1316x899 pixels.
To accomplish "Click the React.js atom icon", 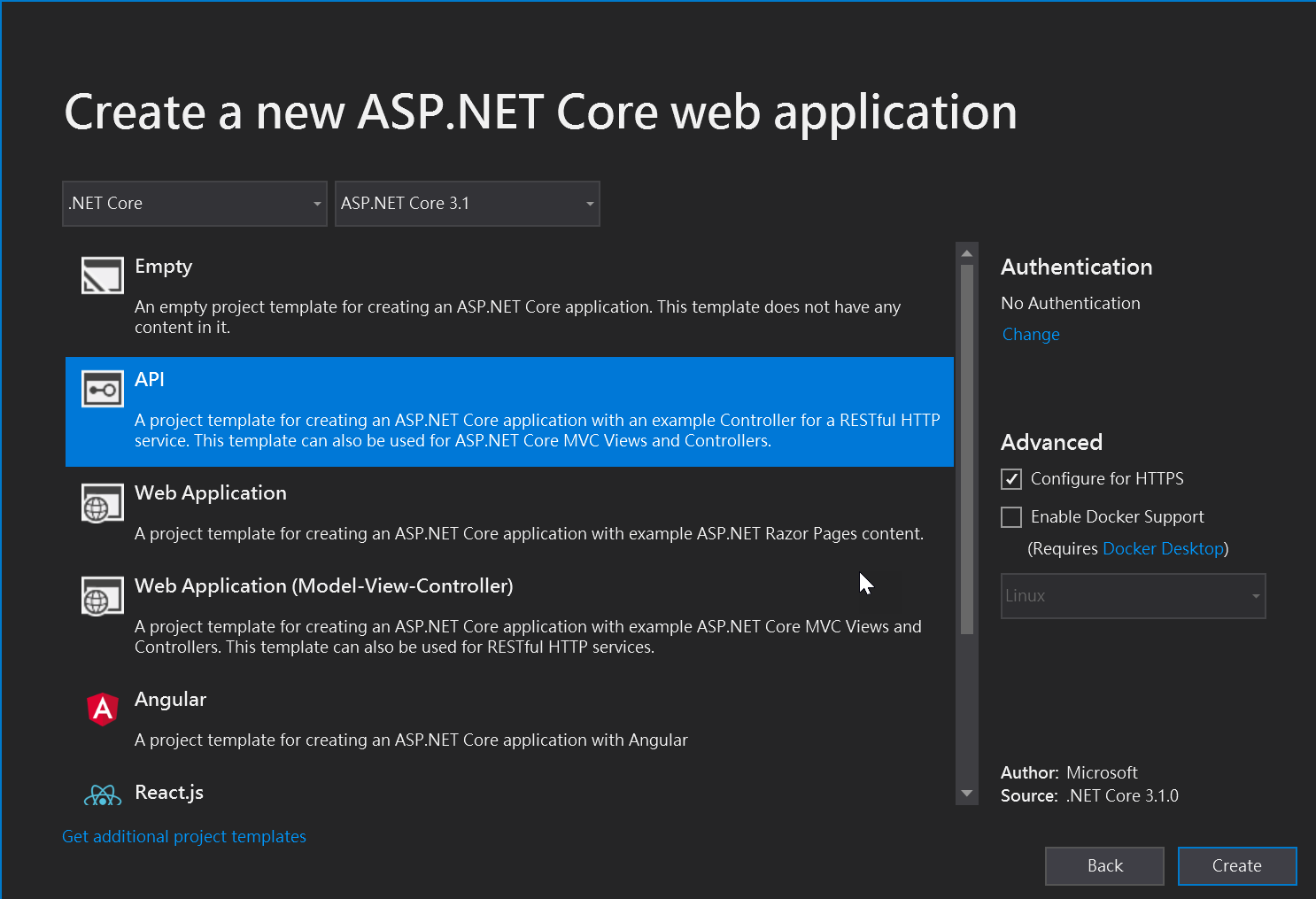I will (102, 794).
